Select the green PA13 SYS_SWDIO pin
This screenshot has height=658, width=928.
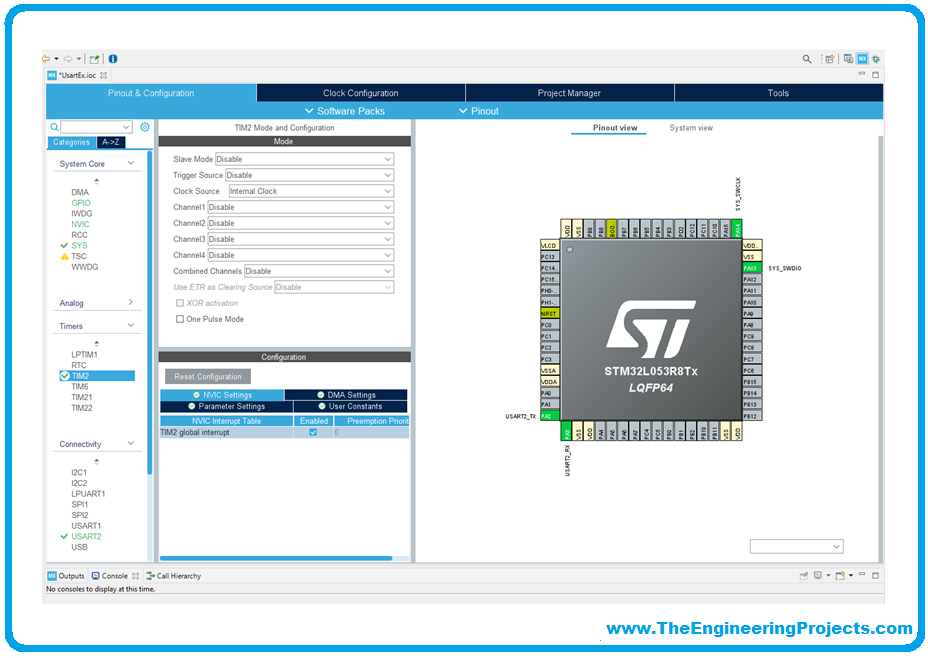coord(752,268)
